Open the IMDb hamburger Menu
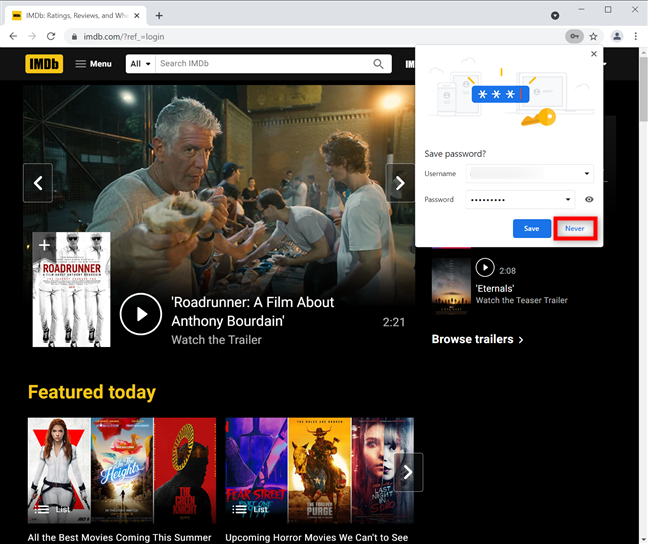The image size is (648, 544). pyautogui.click(x=93, y=64)
